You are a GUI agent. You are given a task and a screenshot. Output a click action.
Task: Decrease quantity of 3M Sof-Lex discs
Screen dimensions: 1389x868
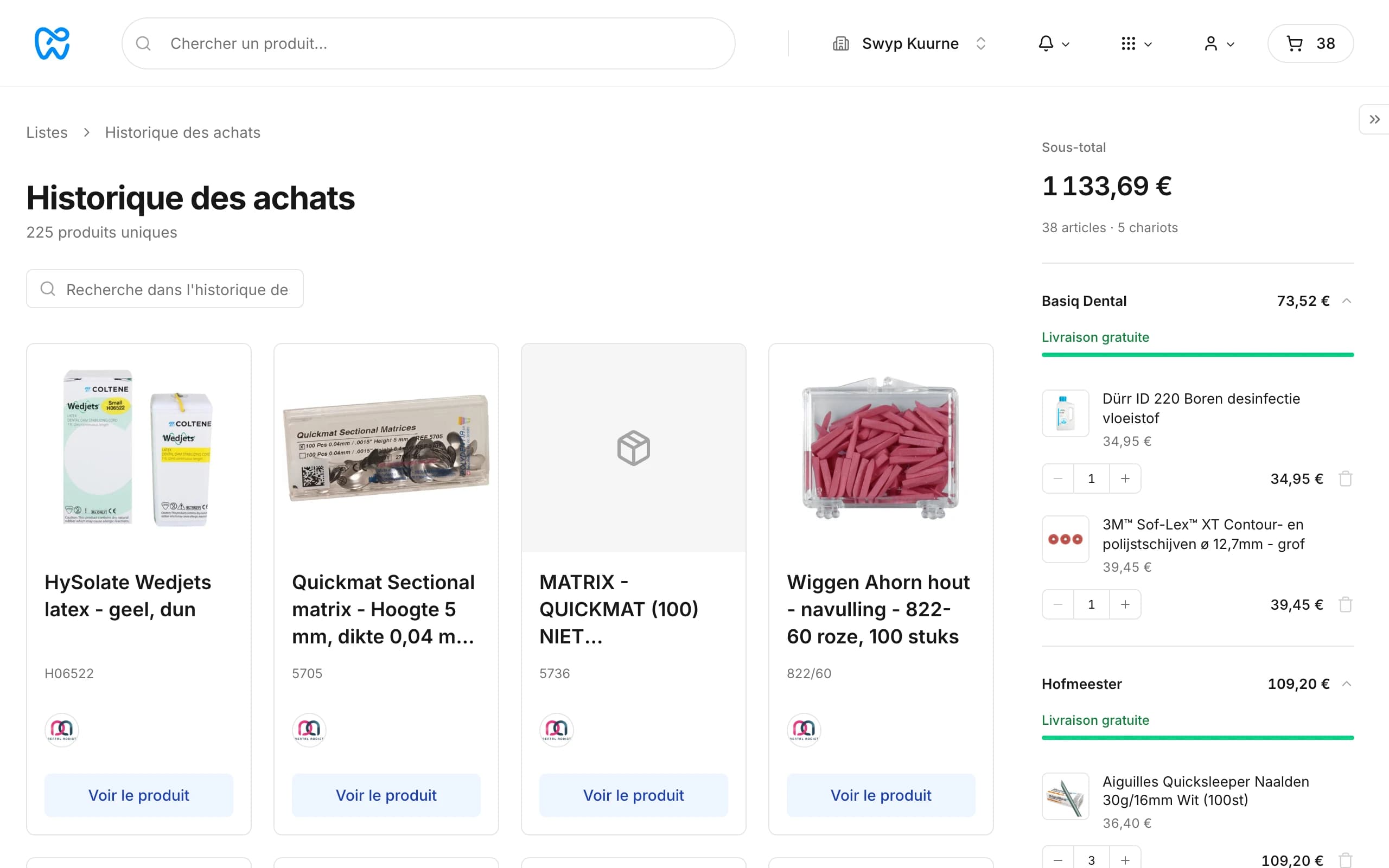[x=1058, y=604]
